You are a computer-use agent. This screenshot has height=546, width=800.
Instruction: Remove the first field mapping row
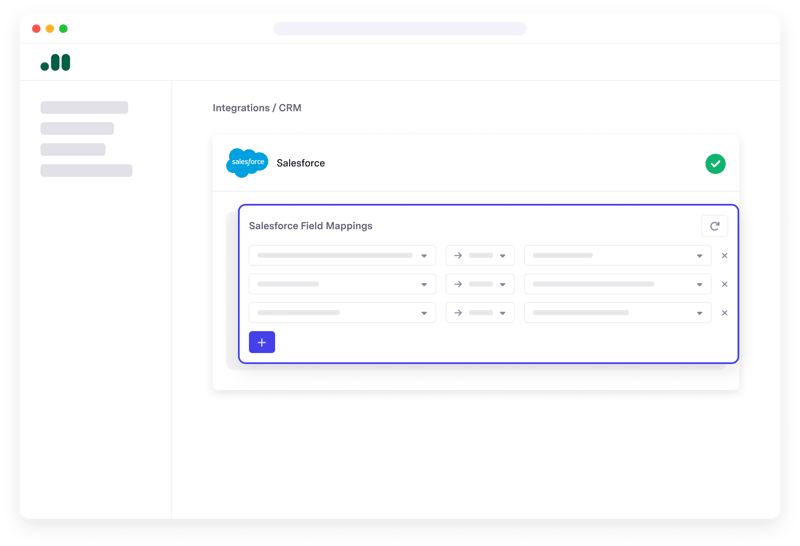[x=724, y=256]
